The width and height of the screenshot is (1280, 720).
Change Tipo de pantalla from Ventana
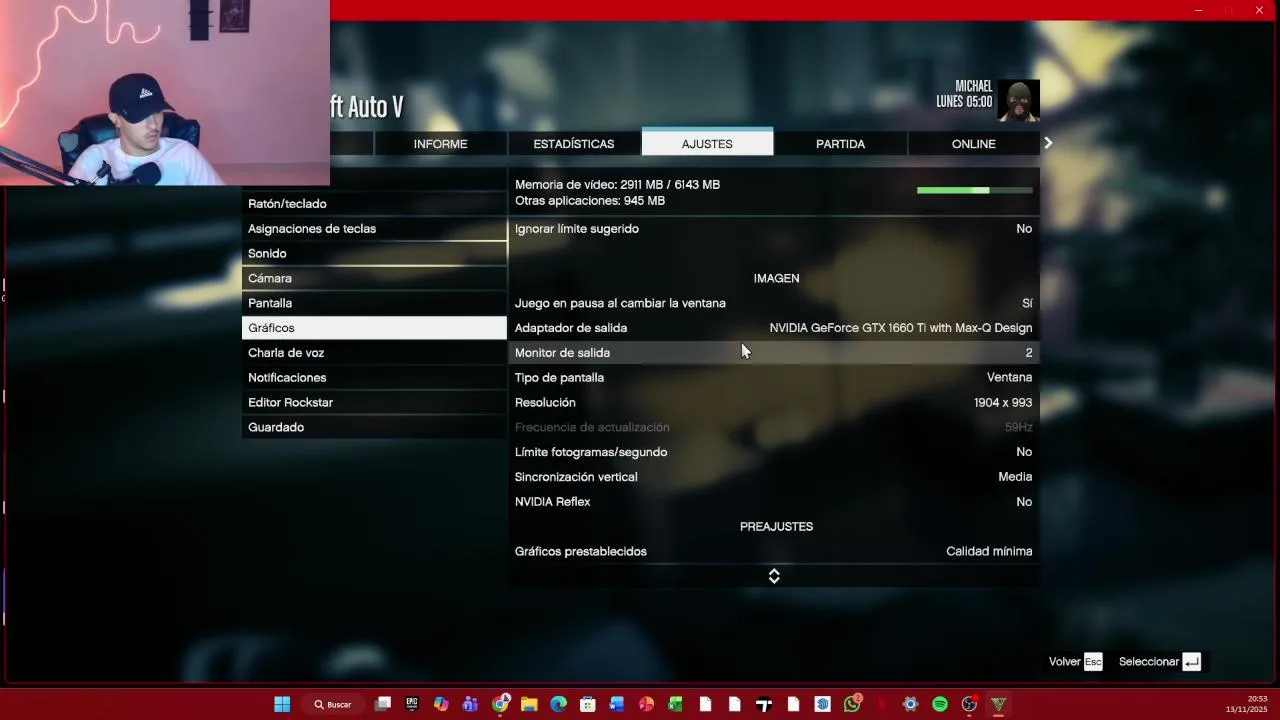(x=774, y=378)
